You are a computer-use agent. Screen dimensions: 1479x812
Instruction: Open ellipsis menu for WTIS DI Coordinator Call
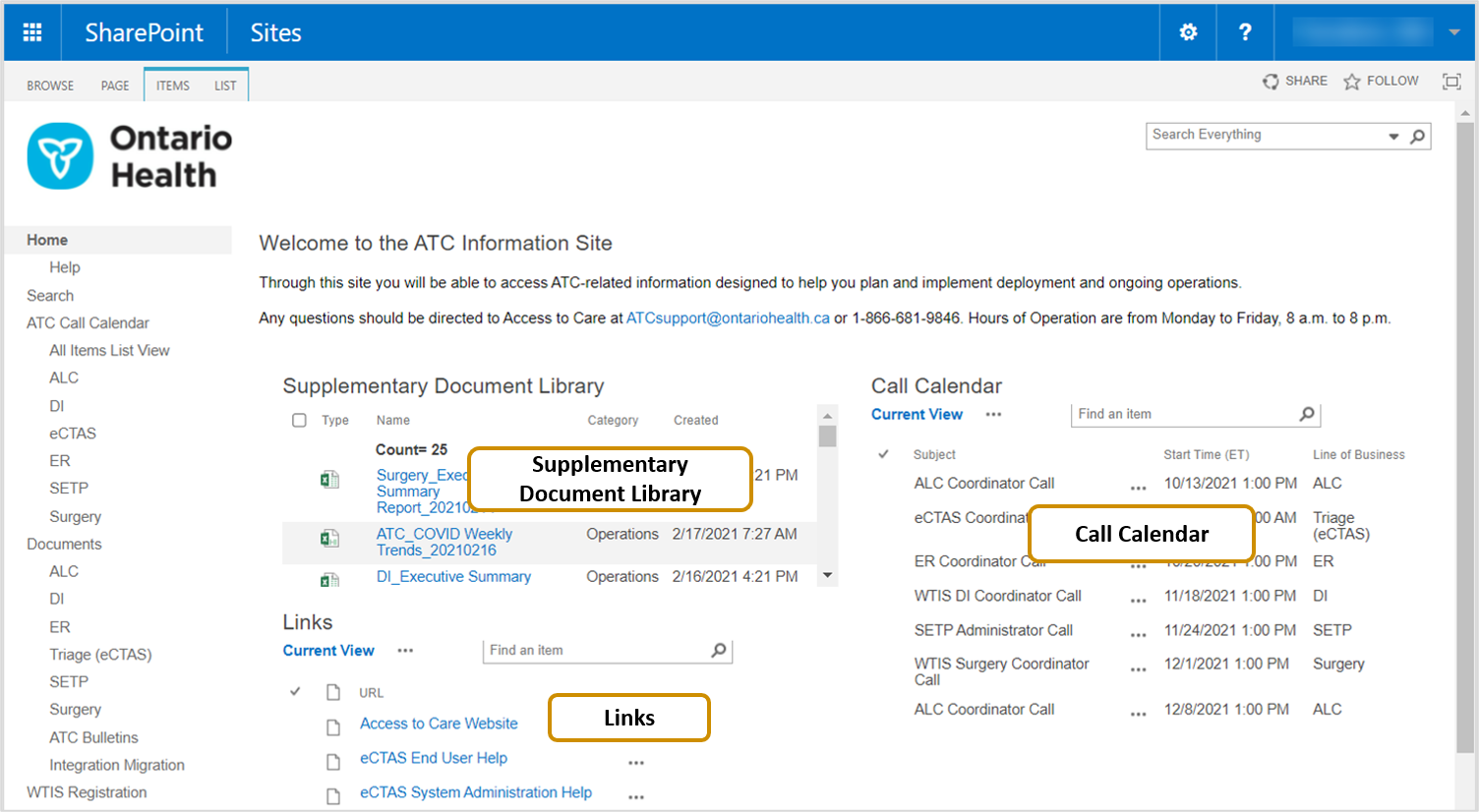coord(1138,601)
